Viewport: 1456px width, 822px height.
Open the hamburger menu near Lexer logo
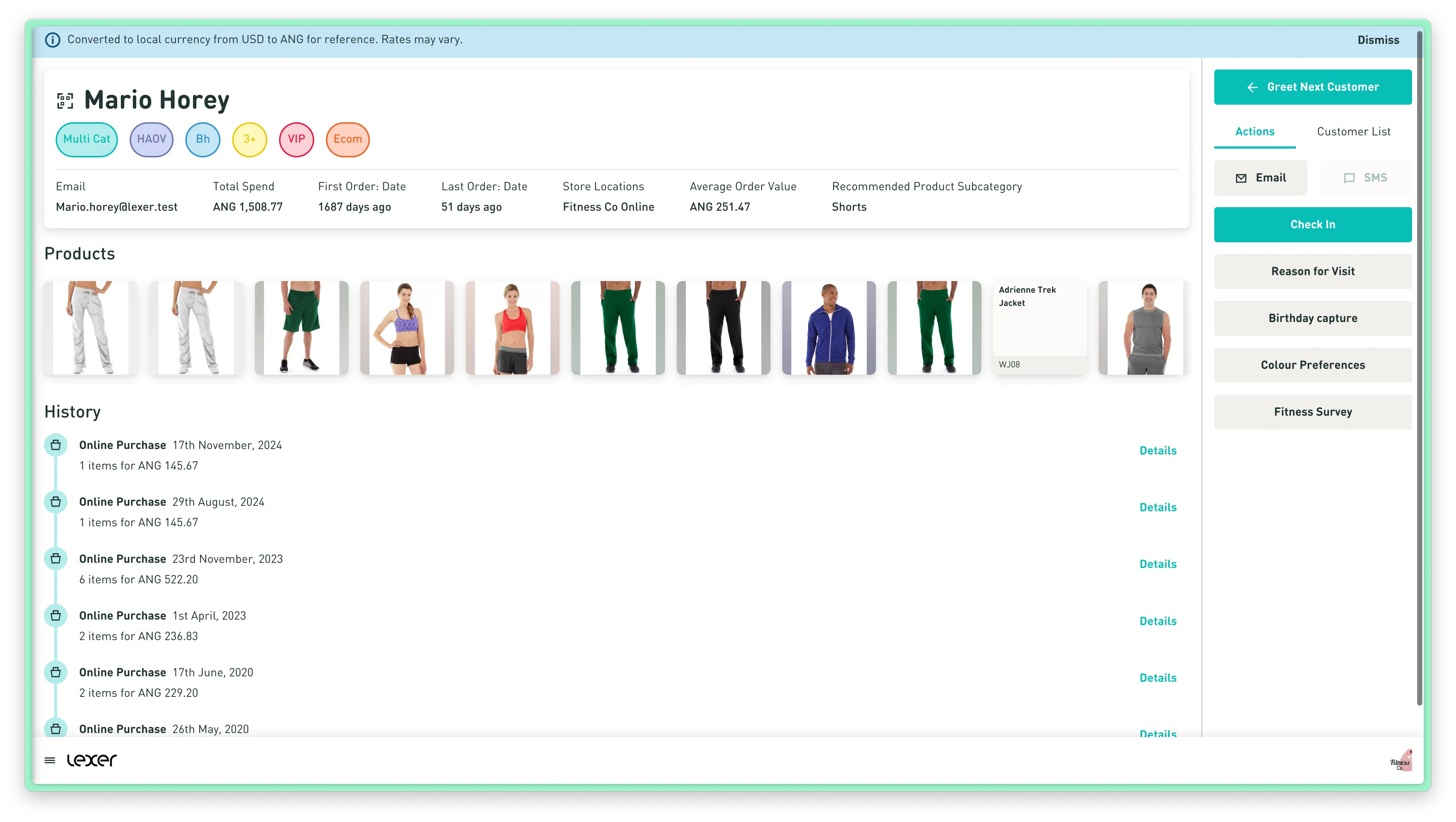(50, 761)
